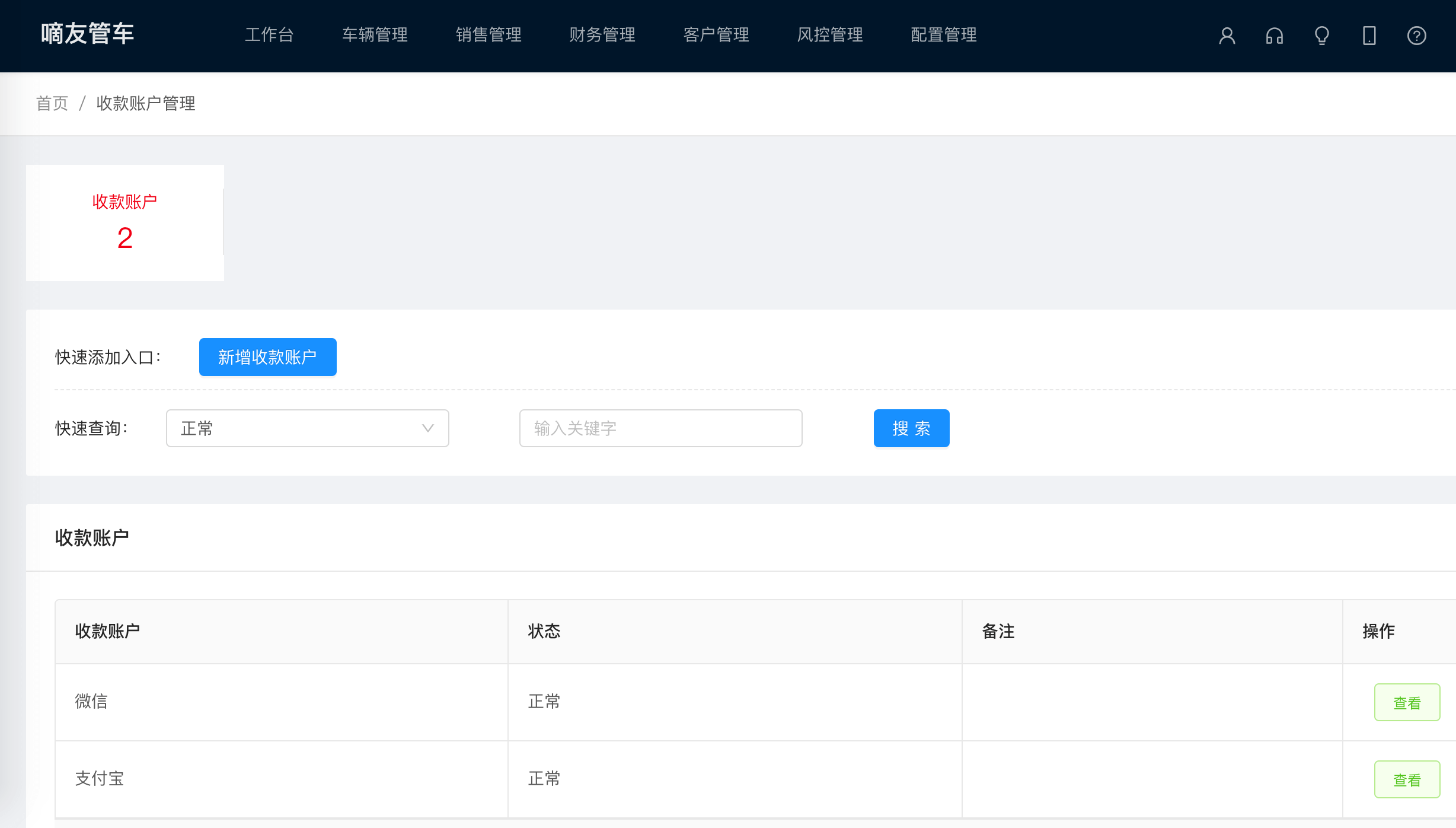Screen dimensions: 1456x828
Task: Open the mobile phone icon
Action: (x=1369, y=36)
